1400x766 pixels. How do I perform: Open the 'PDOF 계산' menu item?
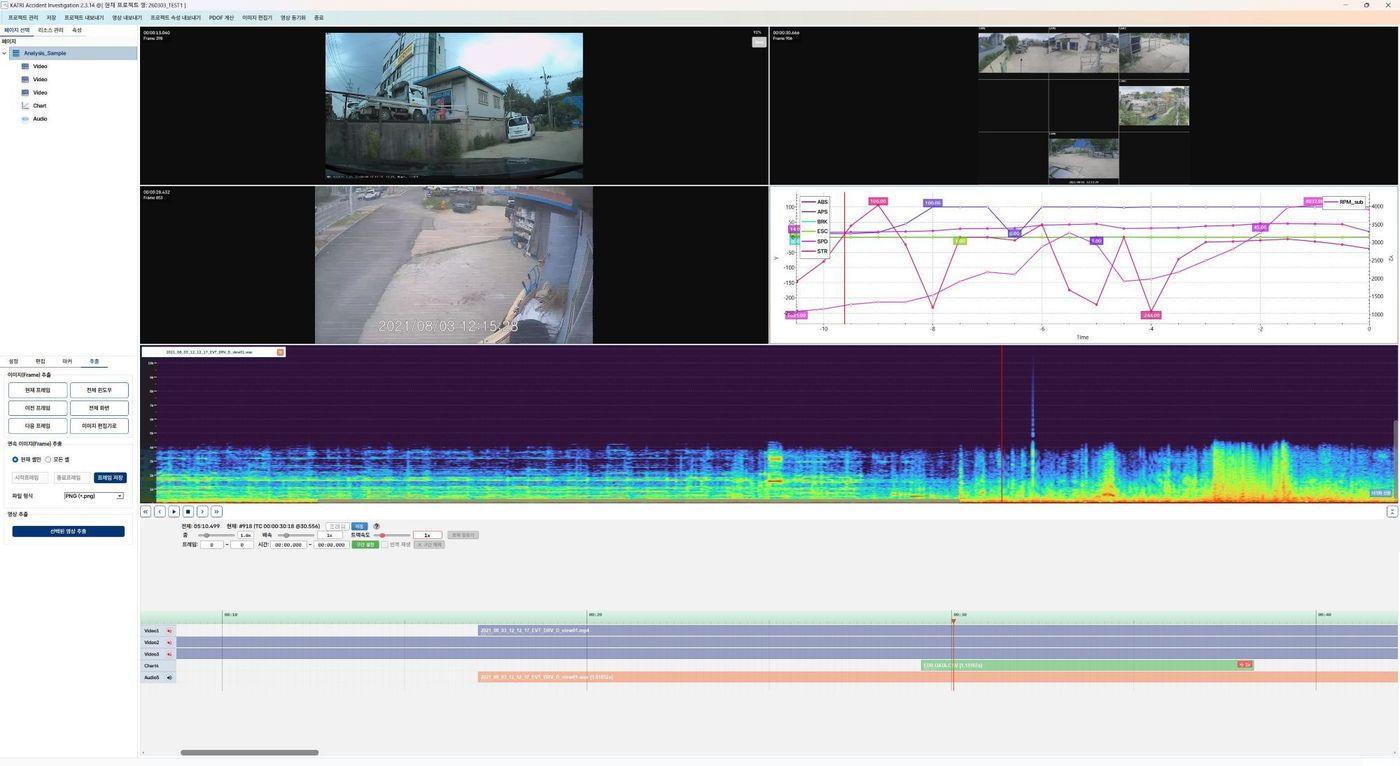pos(221,18)
